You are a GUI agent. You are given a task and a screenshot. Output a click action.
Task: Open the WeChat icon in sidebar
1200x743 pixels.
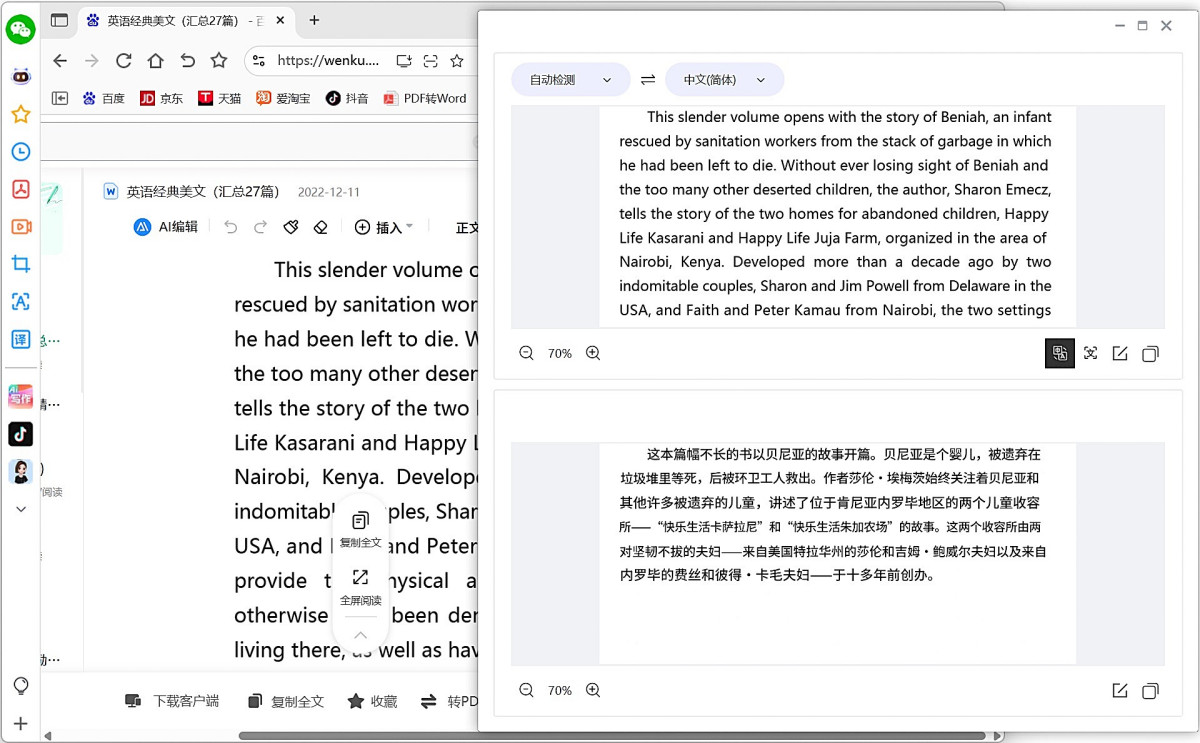[20, 29]
